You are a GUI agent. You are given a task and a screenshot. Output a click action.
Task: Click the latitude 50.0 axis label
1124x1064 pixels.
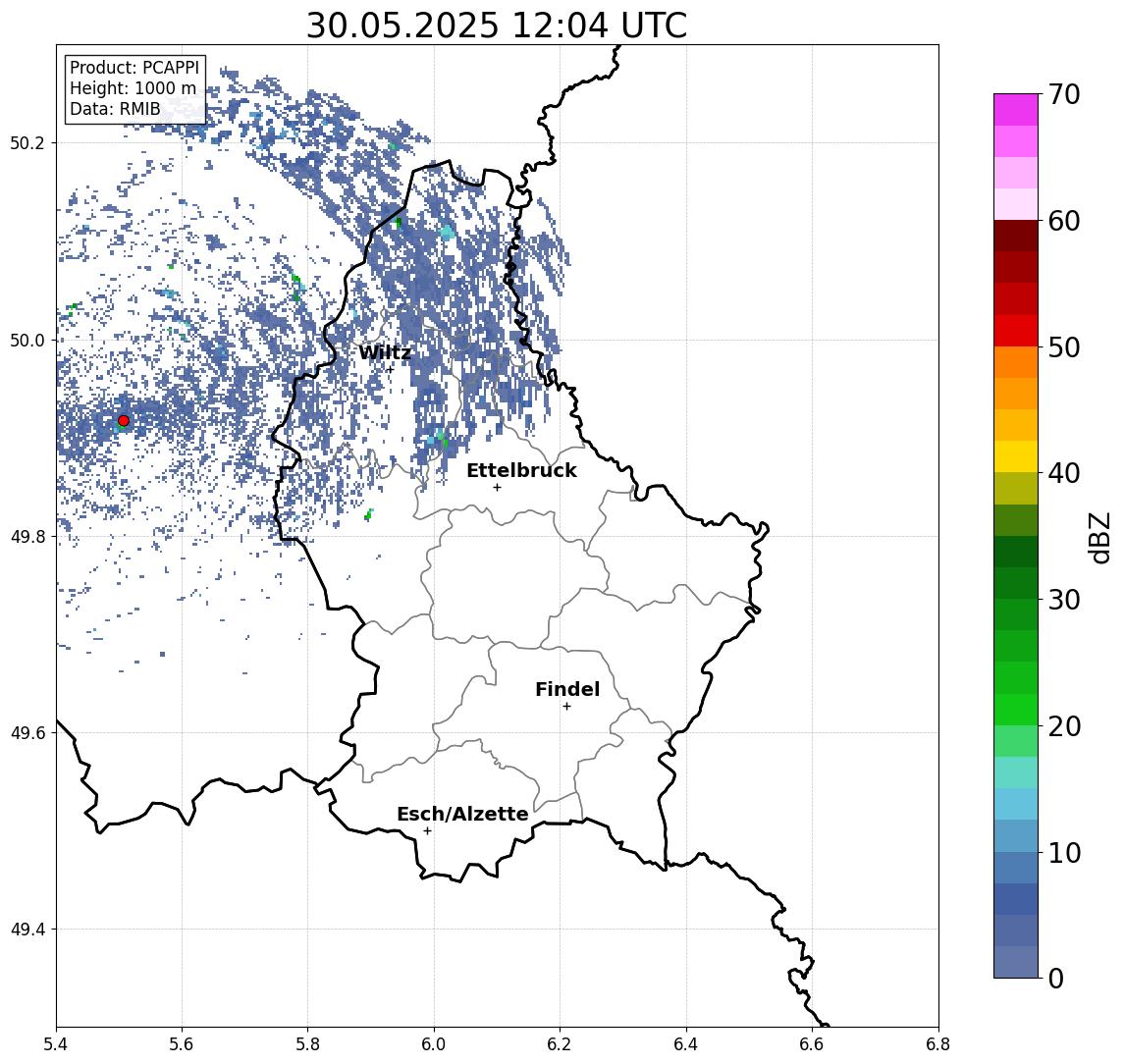27,340
